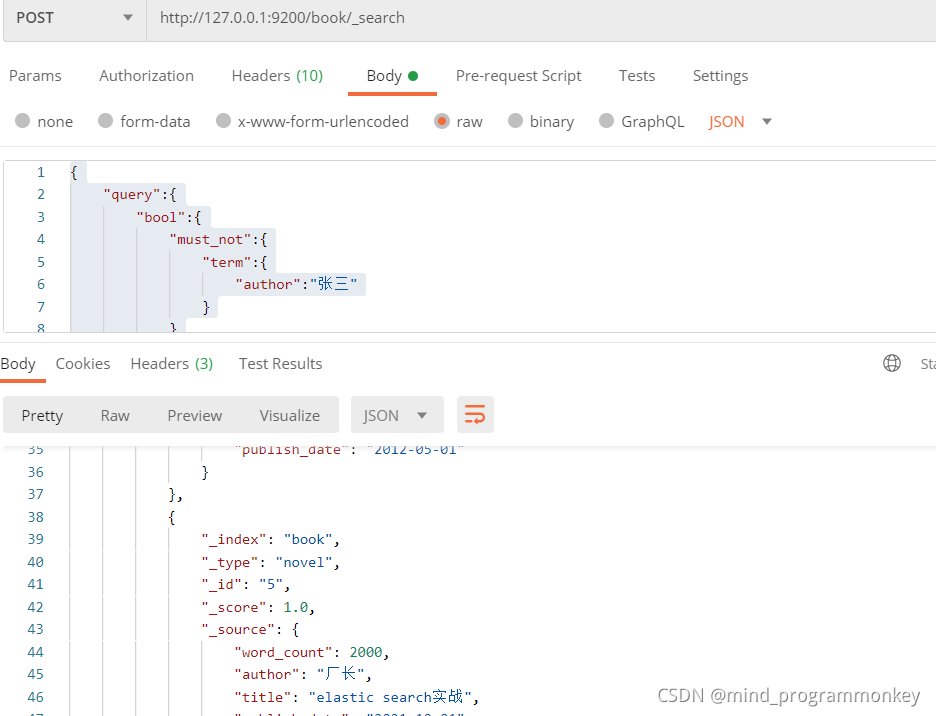Click the "term" key in request body

[x=226, y=262]
